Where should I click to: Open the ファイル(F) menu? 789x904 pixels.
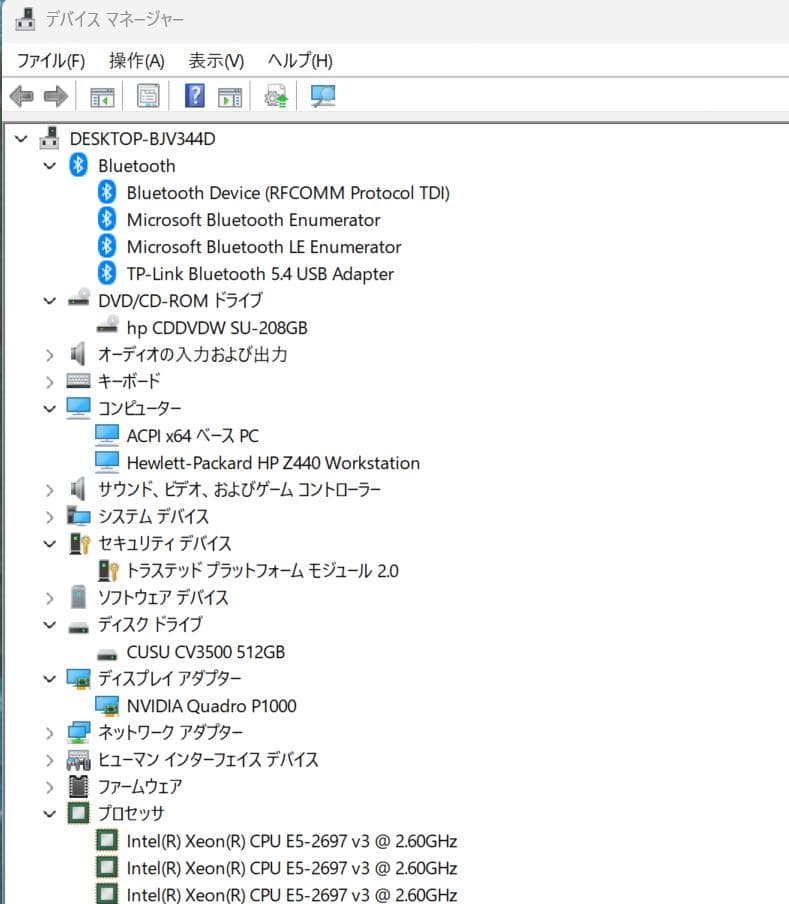(x=51, y=61)
